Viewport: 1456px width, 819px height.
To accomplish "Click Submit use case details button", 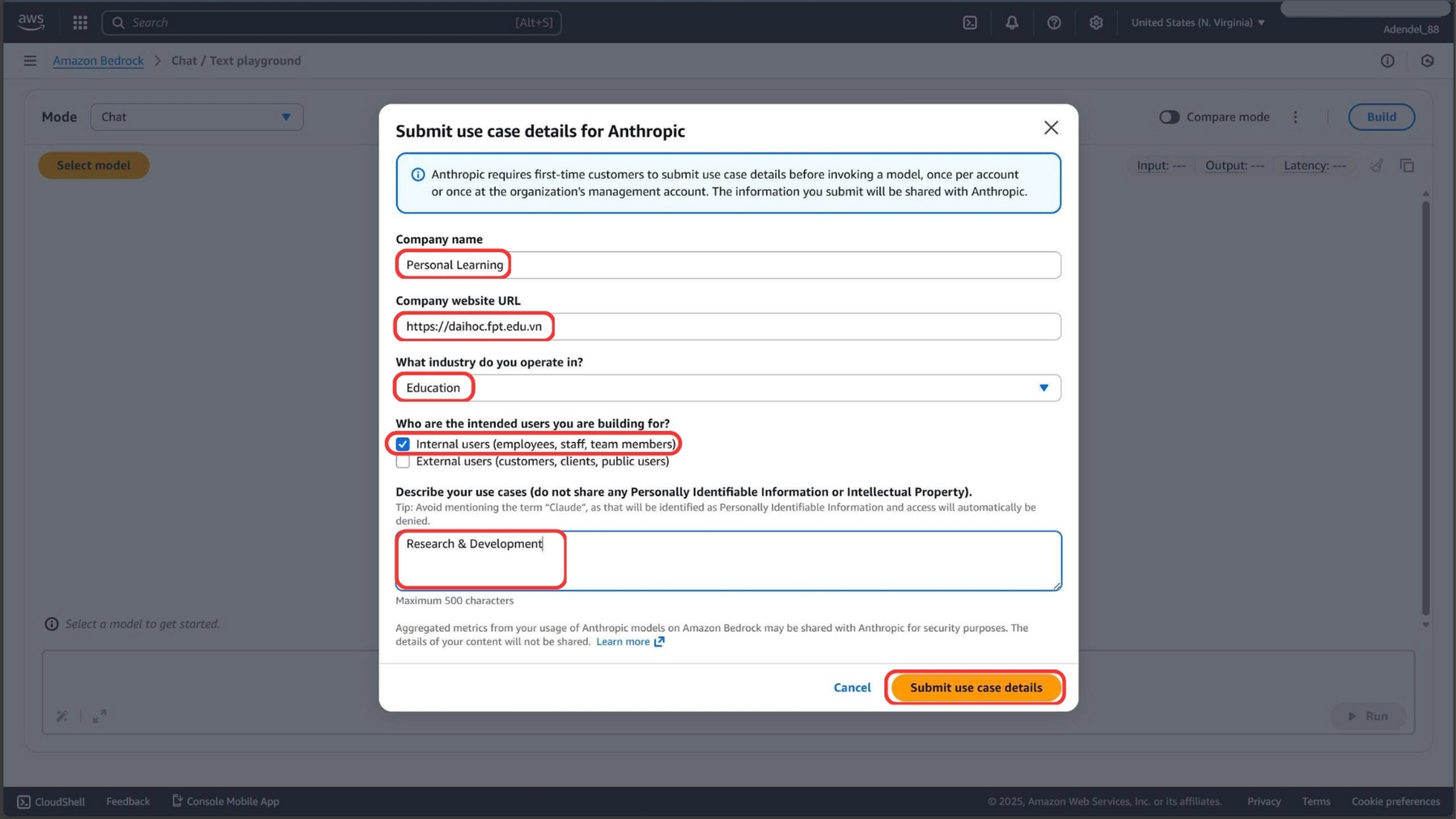I will coord(975,687).
